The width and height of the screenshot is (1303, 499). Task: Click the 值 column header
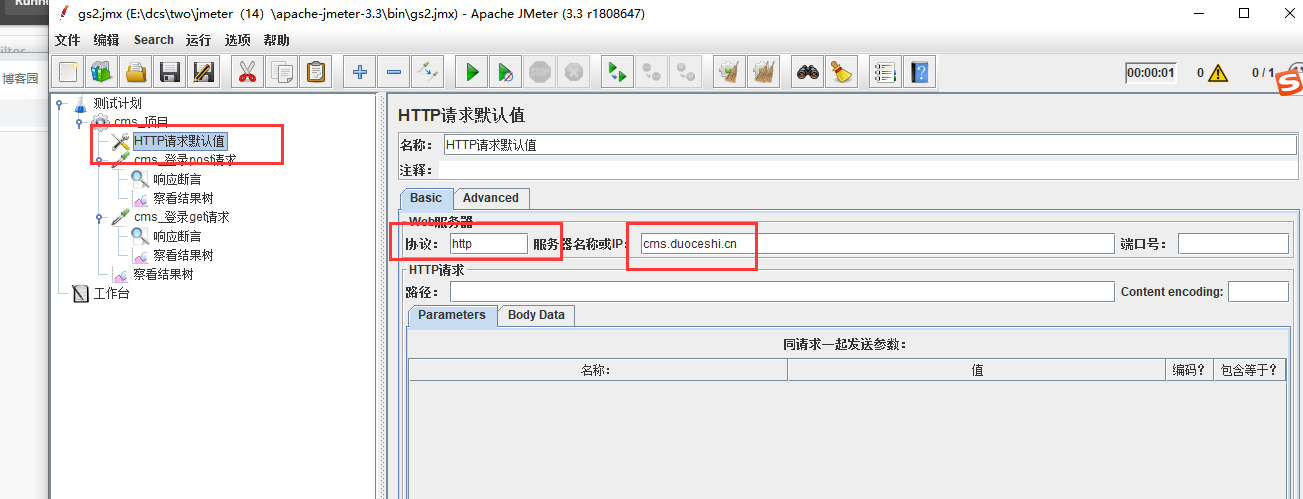coord(977,370)
